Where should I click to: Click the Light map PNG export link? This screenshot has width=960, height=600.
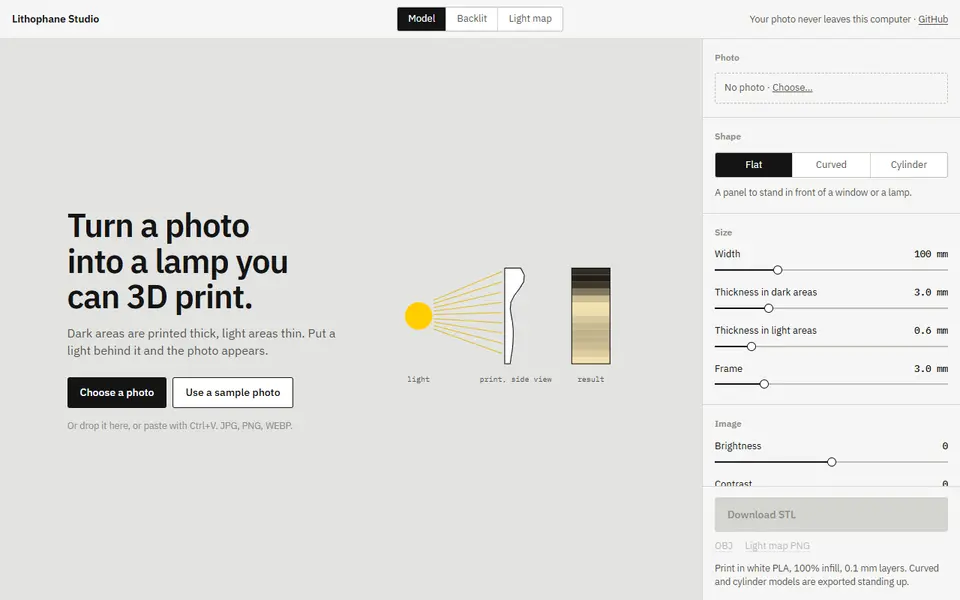tap(777, 546)
